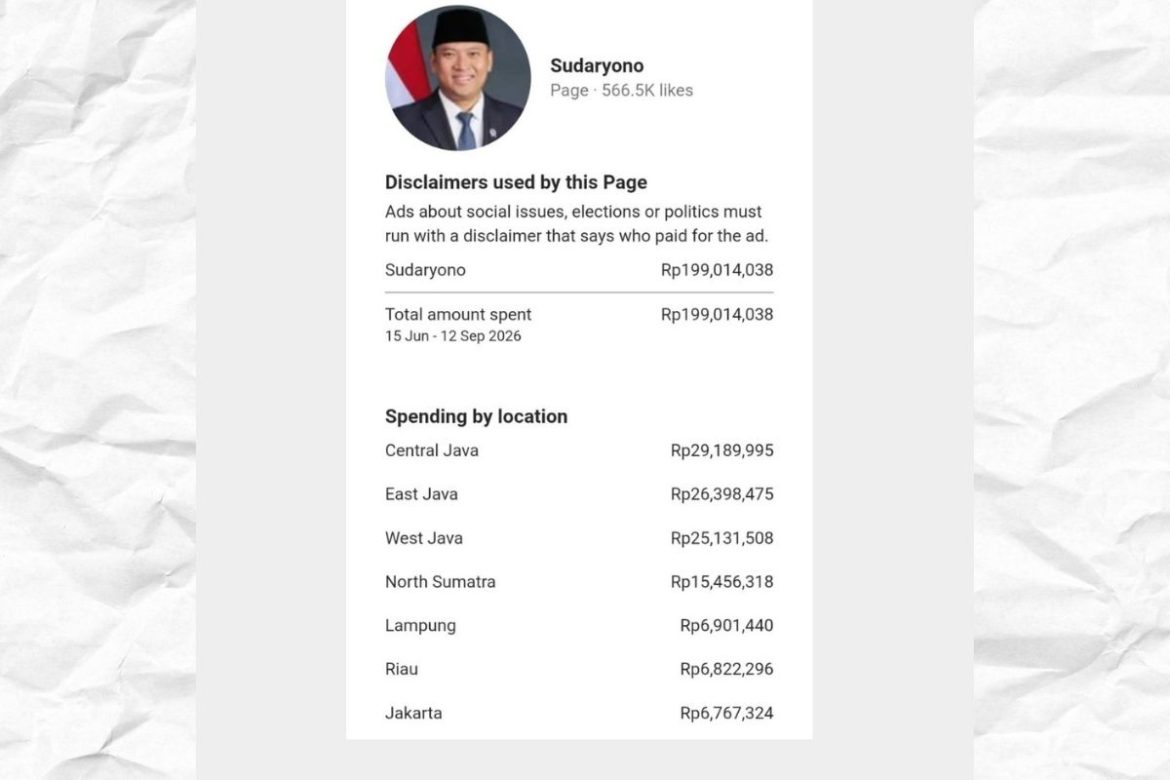Click the Rp6,767,324 spending amount
The height and width of the screenshot is (780, 1170).
pyautogui.click(x=726, y=713)
